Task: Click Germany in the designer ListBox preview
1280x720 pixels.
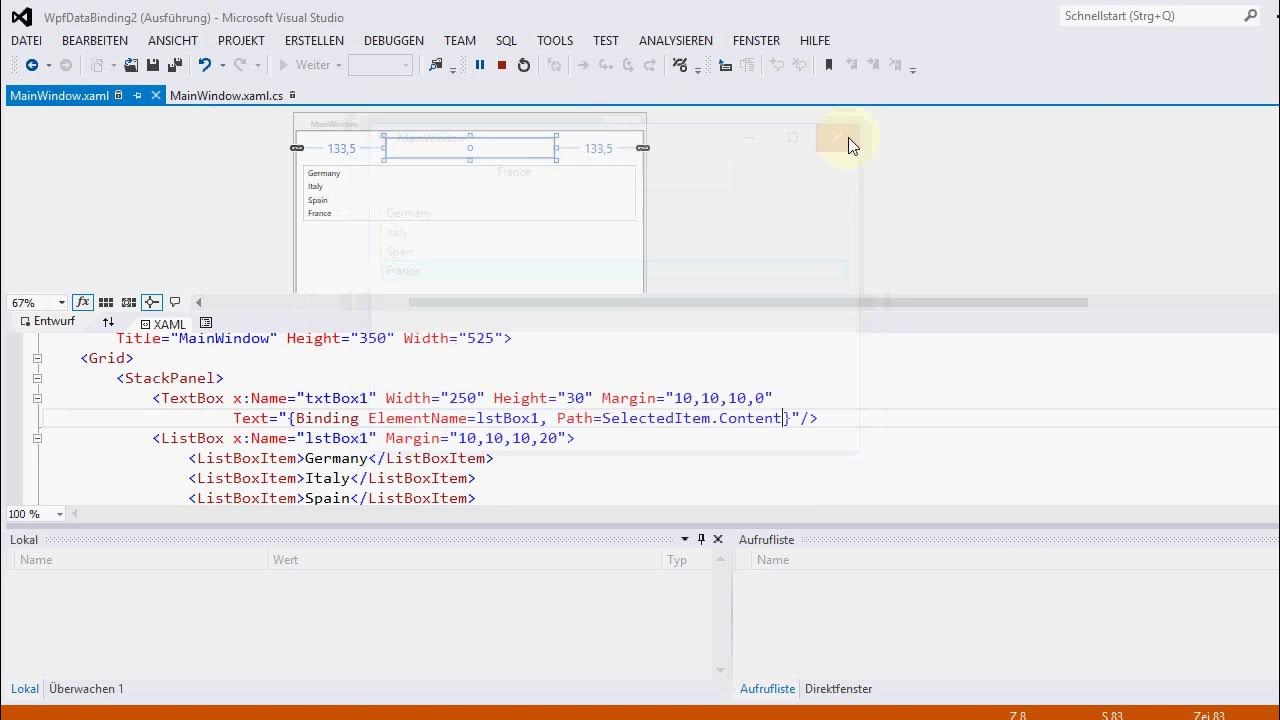Action: click(x=324, y=173)
